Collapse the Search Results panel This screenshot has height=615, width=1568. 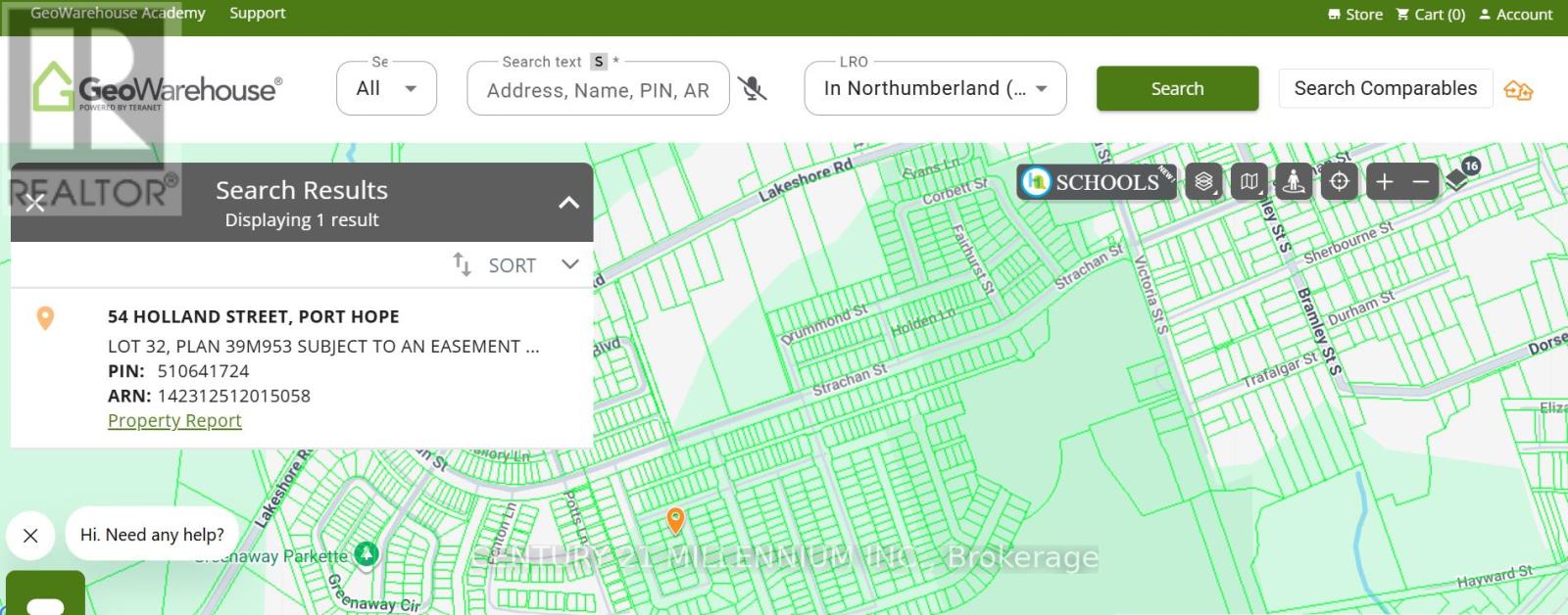click(568, 203)
